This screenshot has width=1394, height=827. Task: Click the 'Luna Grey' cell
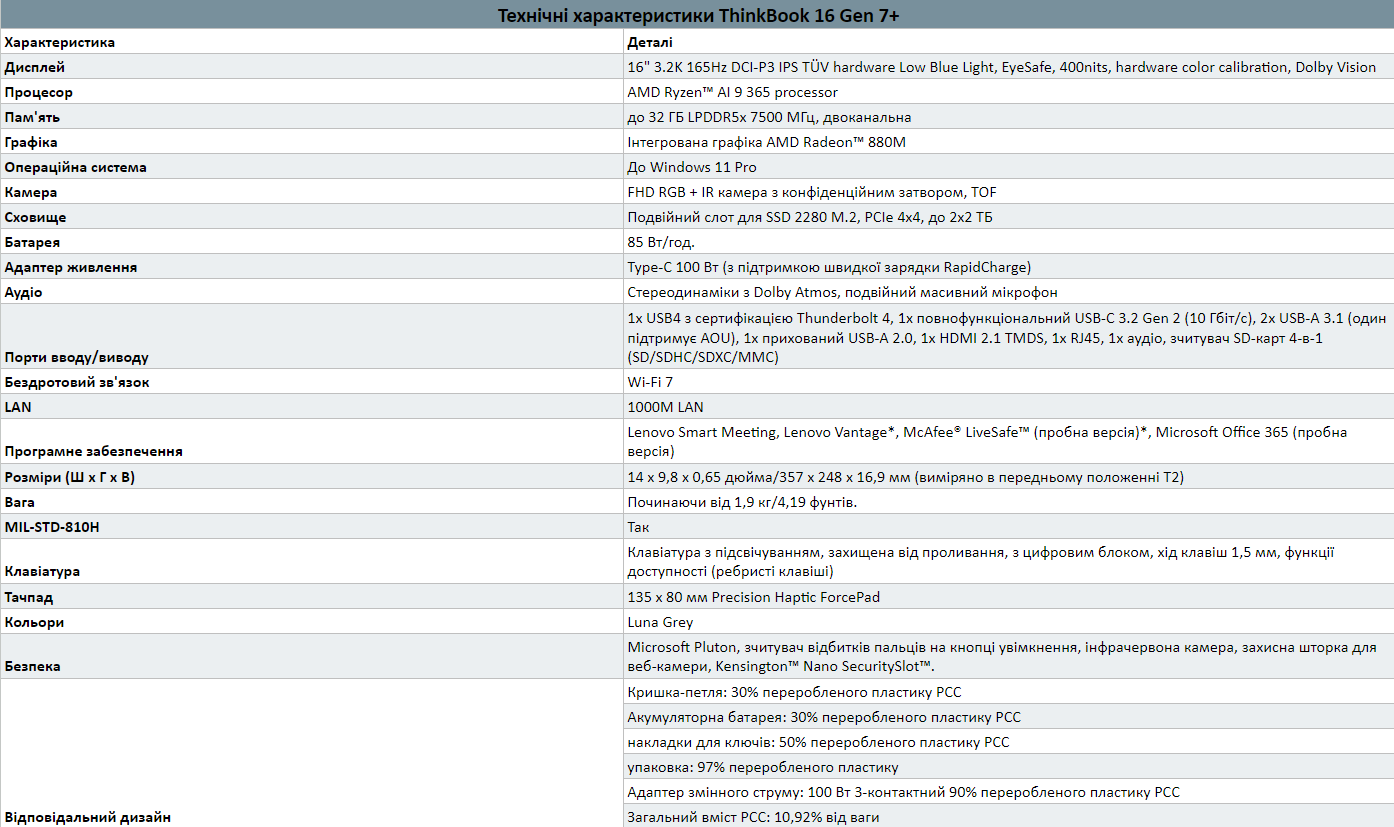click(x=1008, y=622)
